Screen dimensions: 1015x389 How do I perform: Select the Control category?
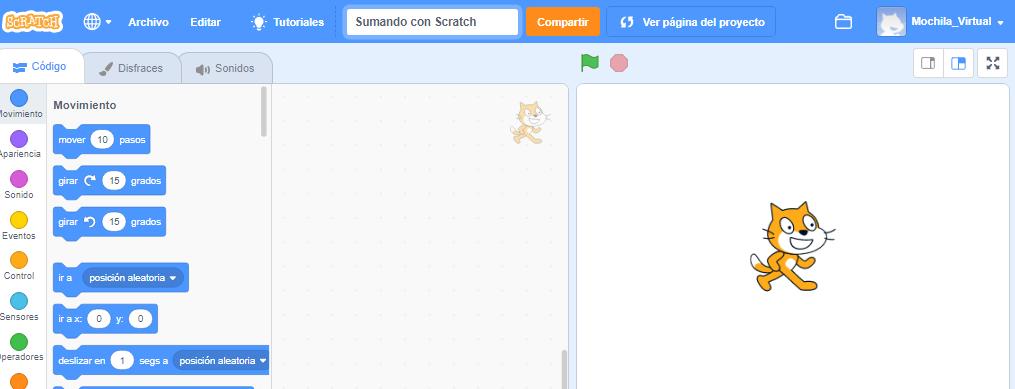tap(19, 266)
